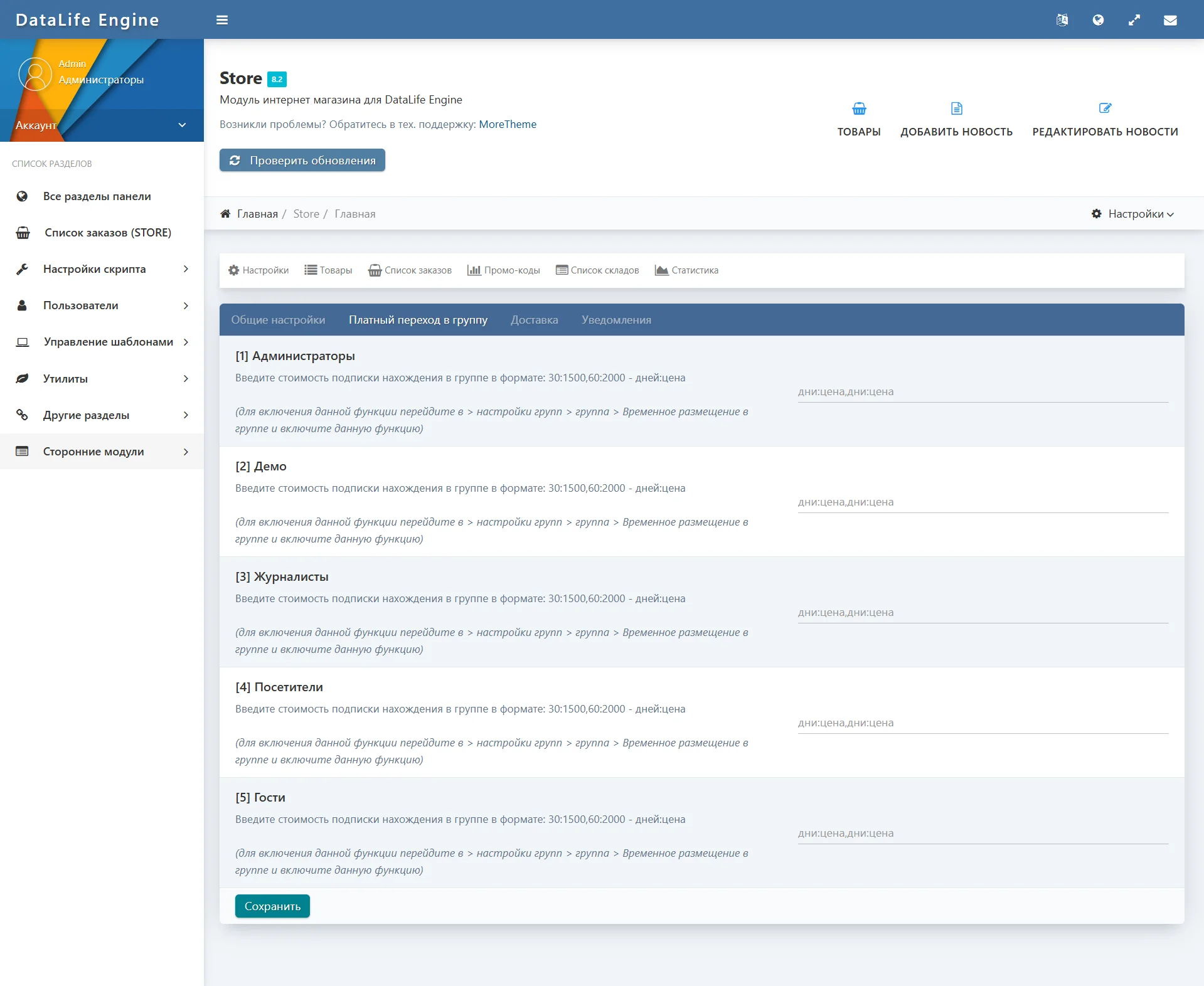Click the globe icon in top bar
The height and width of the screenshot is (986, 1204).
[x=1098, y=20]
